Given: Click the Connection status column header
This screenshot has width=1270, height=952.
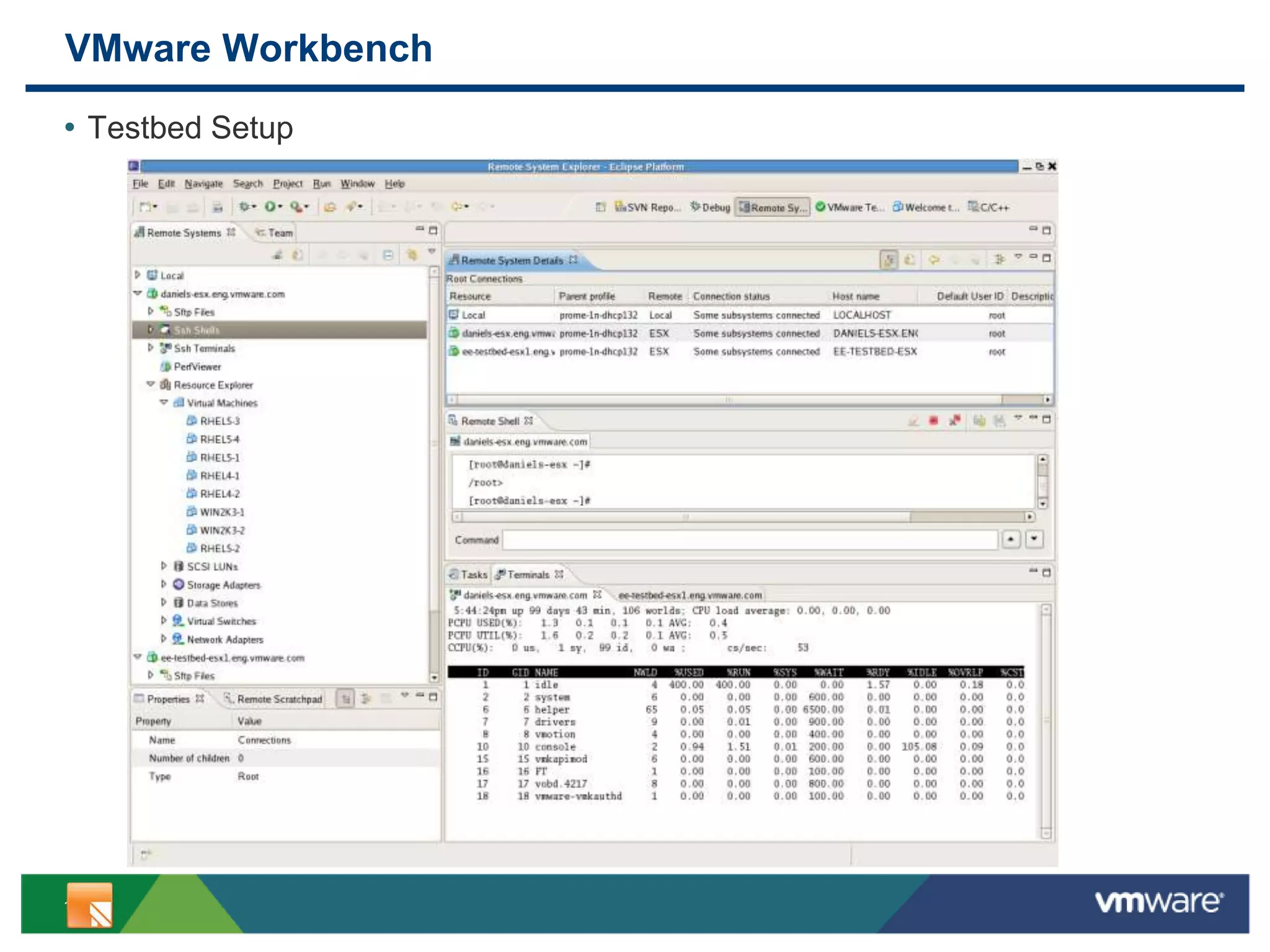Looking at the screenshot, I should click(759, 296).
